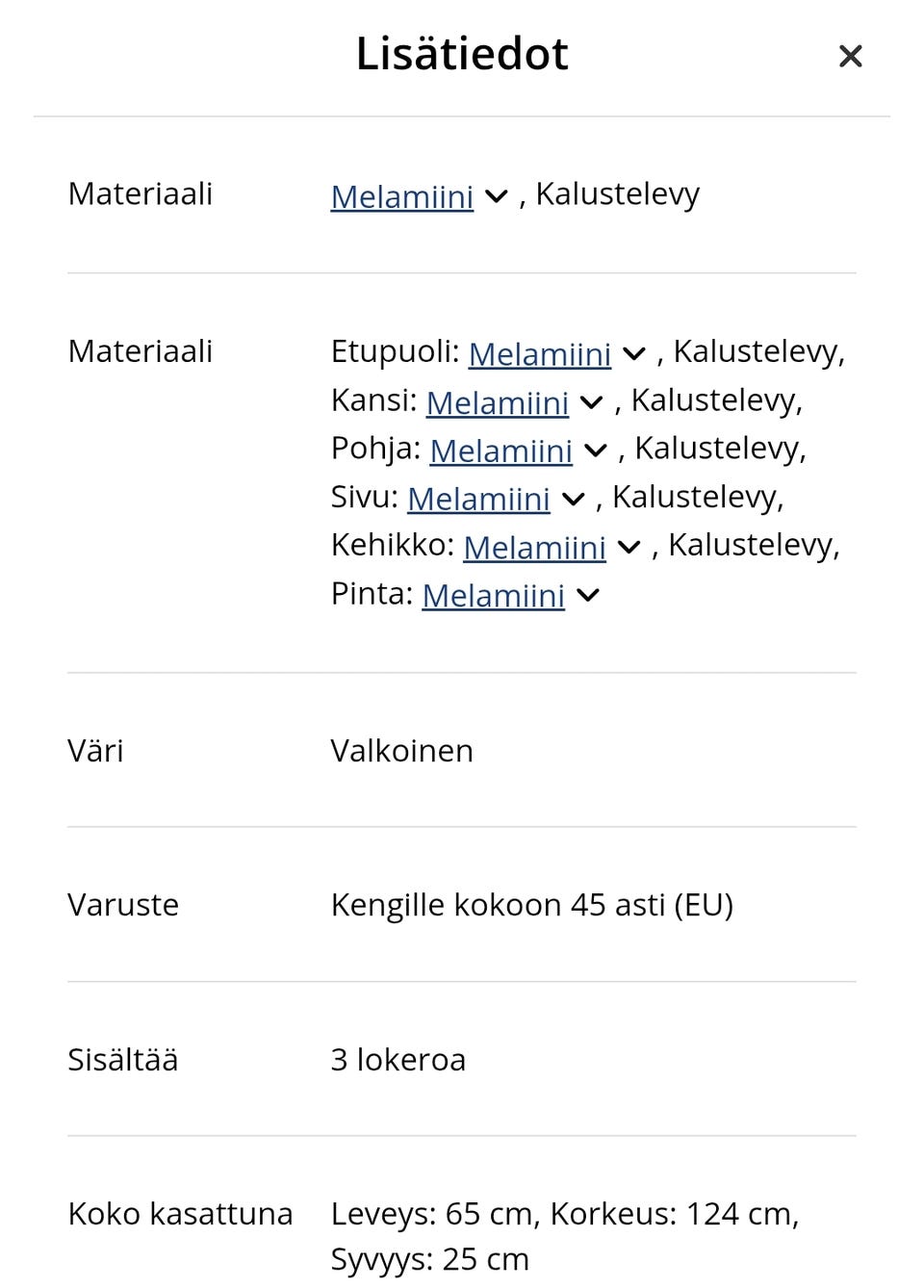924x1288 pixels.
Task: Open the Melamiini link in Materiaali row
Action: 401,196
